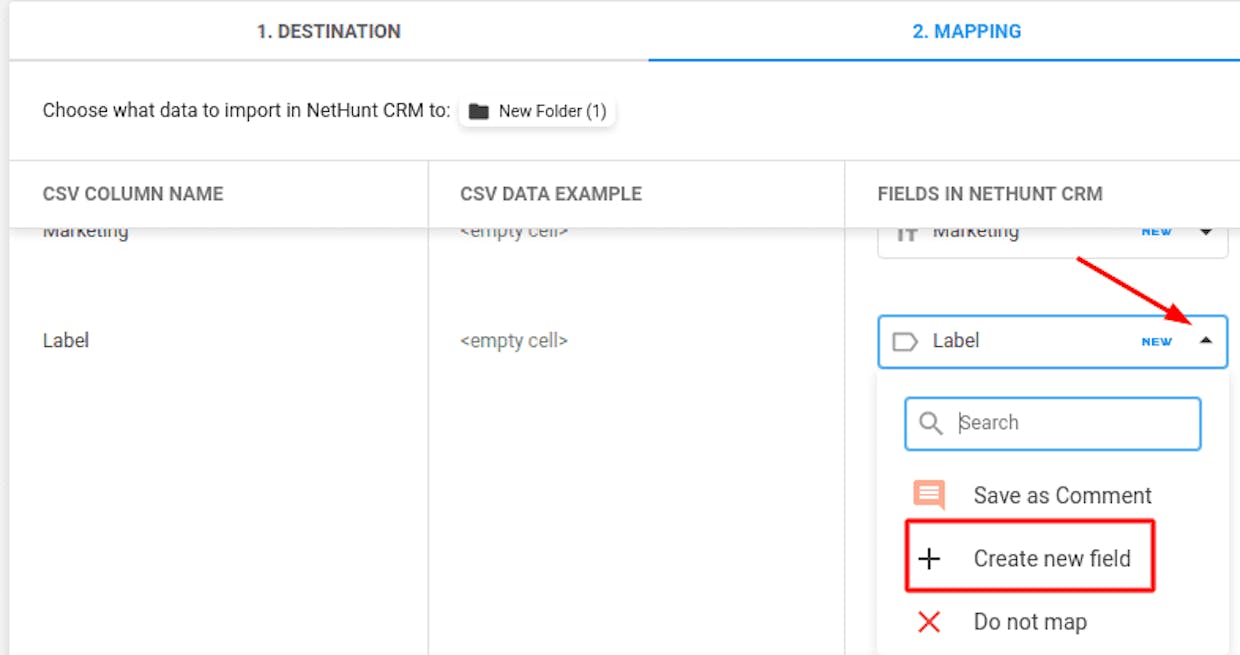
Task: Click the NEW badge in the Label field
Action: tap(1157, 342)
